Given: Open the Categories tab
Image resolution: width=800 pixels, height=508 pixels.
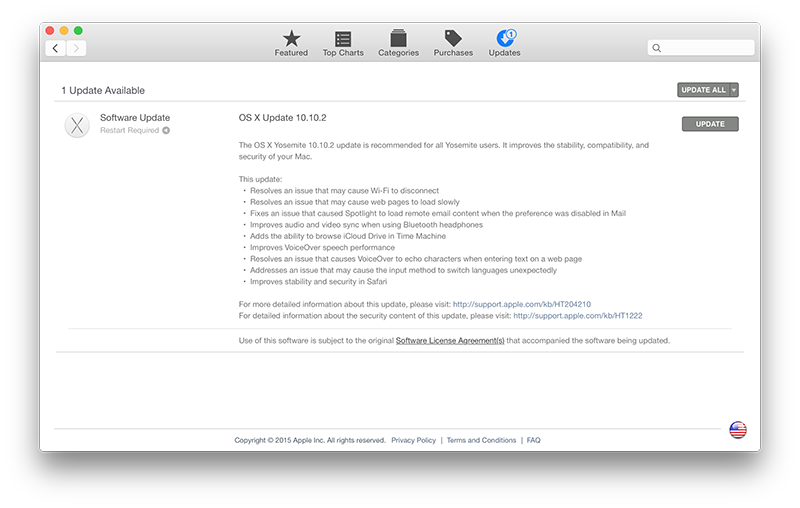Looking at the screenshot, I should [398, 43].
